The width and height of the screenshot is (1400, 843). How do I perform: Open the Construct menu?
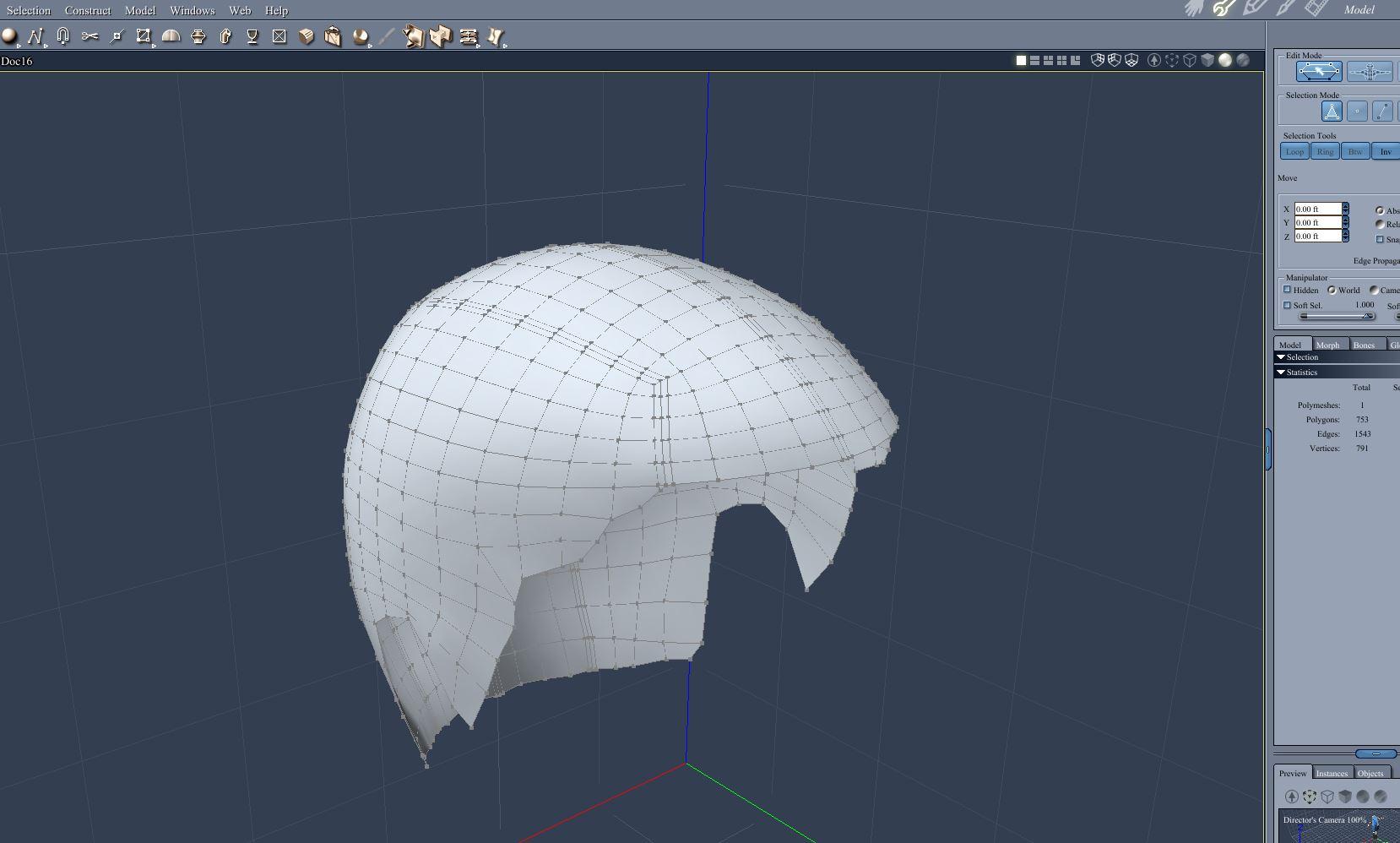click(88, 10)
